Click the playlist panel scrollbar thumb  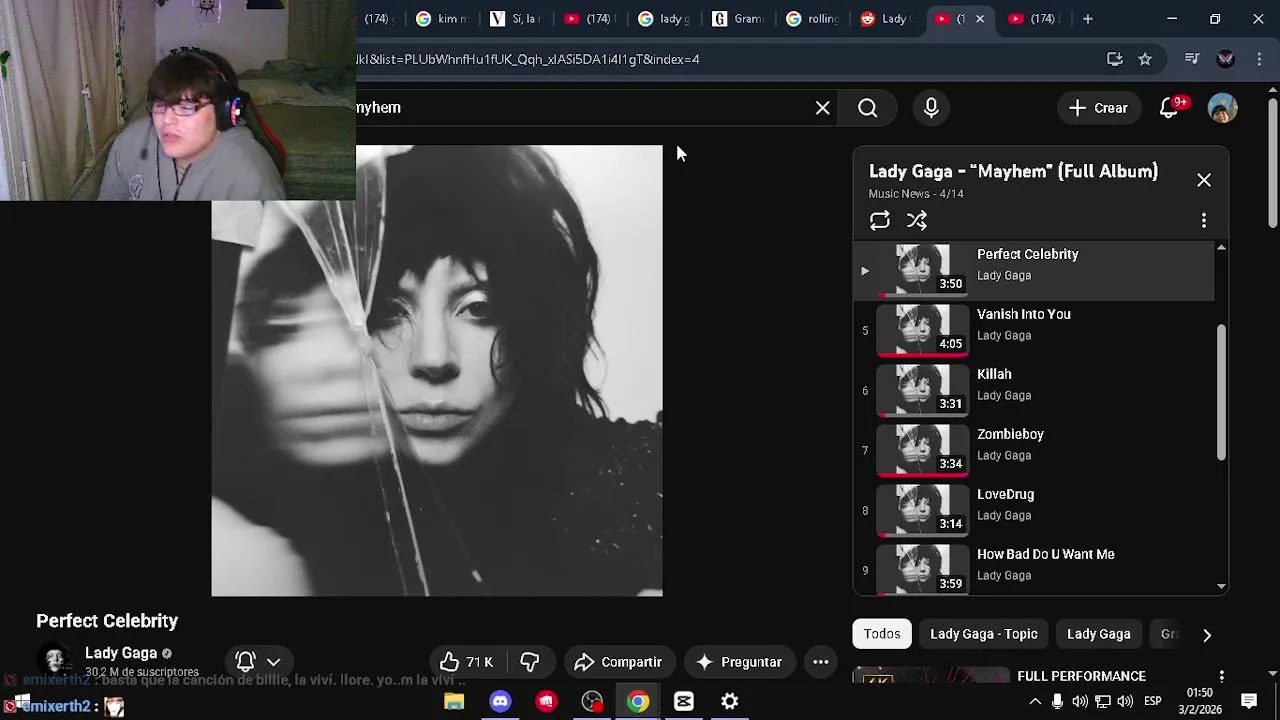1221,393
